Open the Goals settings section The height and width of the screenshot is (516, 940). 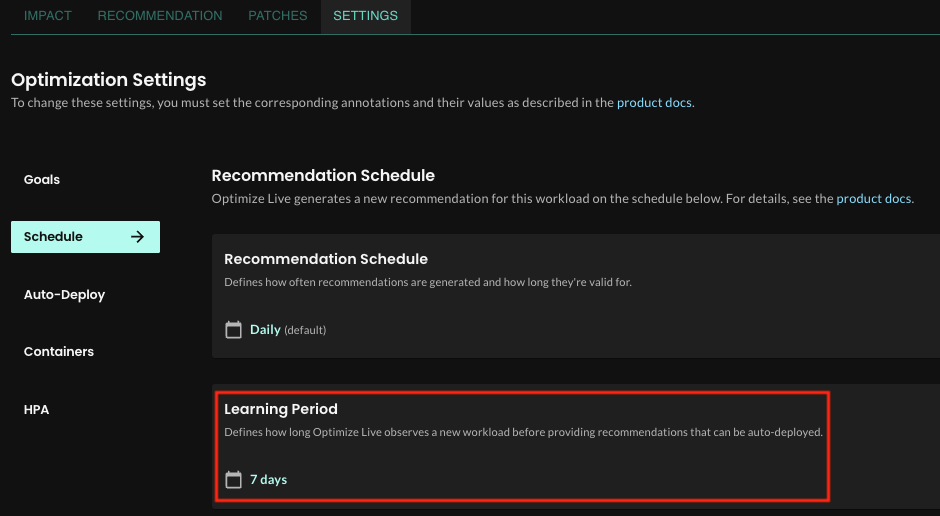(42, 180)
